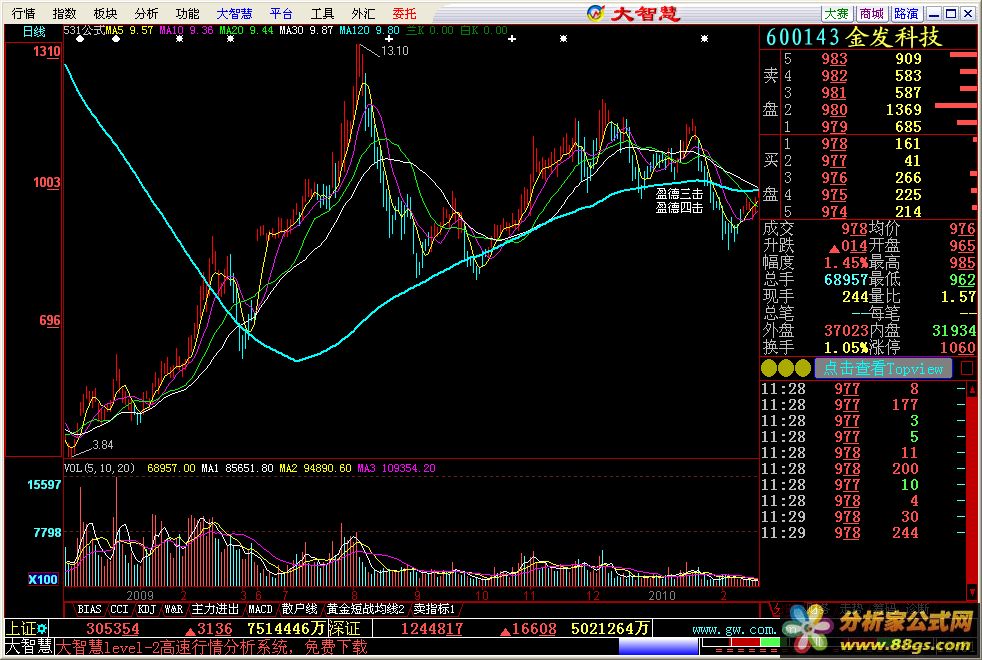
Task: Switch to the 散户线 indicator tab
Action: pos(299,609)
